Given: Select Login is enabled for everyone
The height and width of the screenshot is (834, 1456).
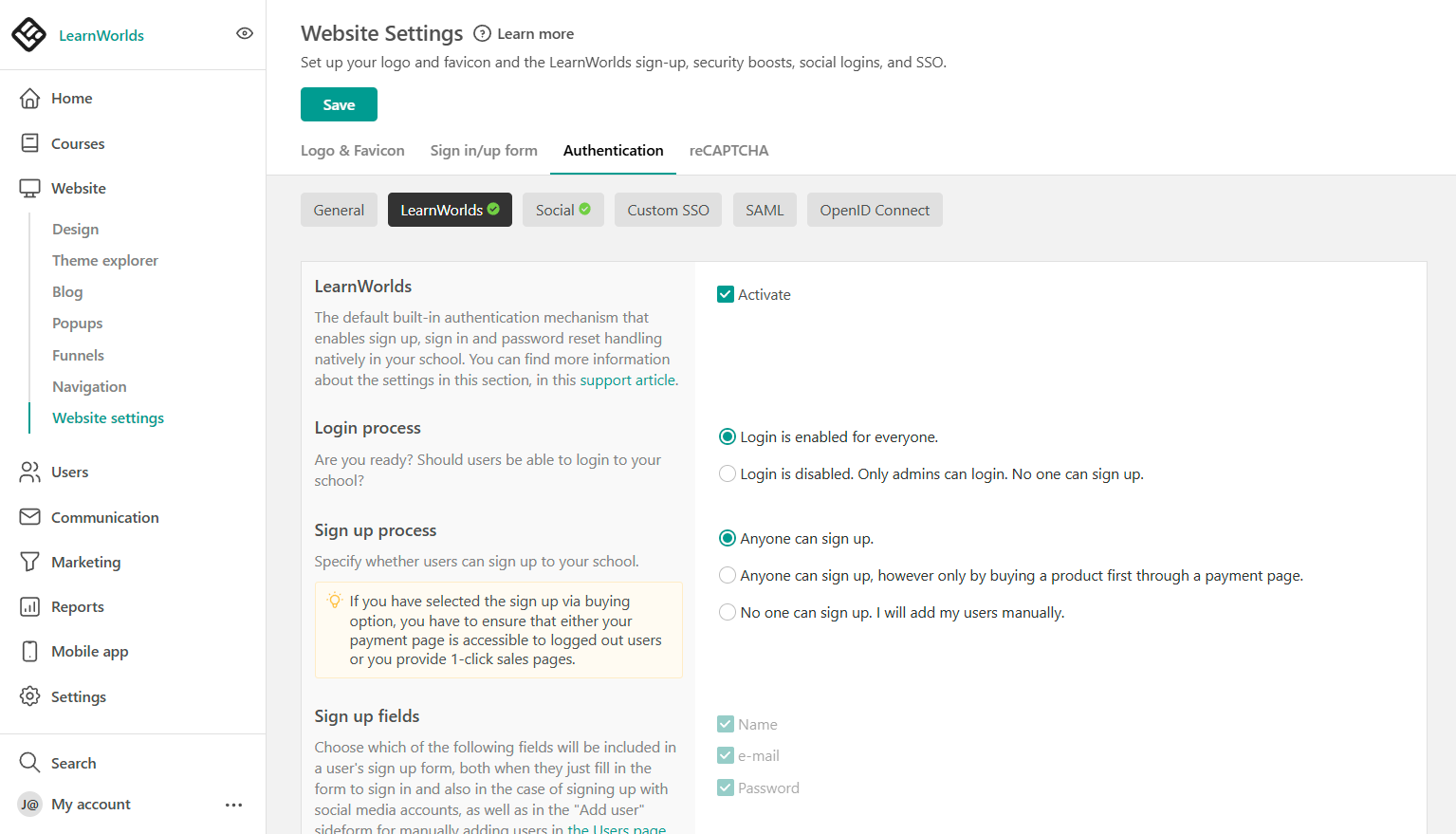Looking at the screenshot, I should click(728, 436).
